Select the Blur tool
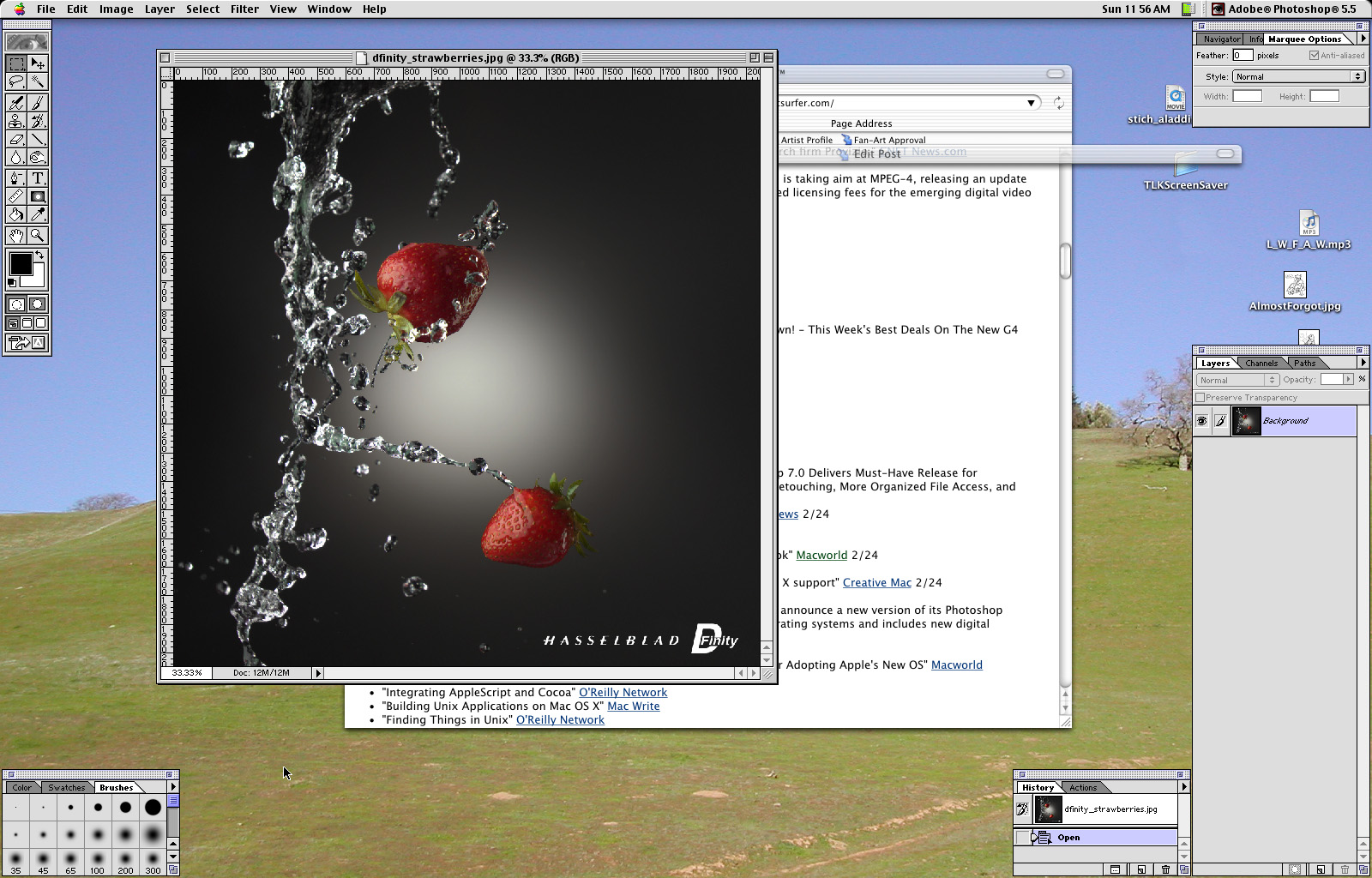Viewport: 1372px width, 878px height. coord(16,157)
